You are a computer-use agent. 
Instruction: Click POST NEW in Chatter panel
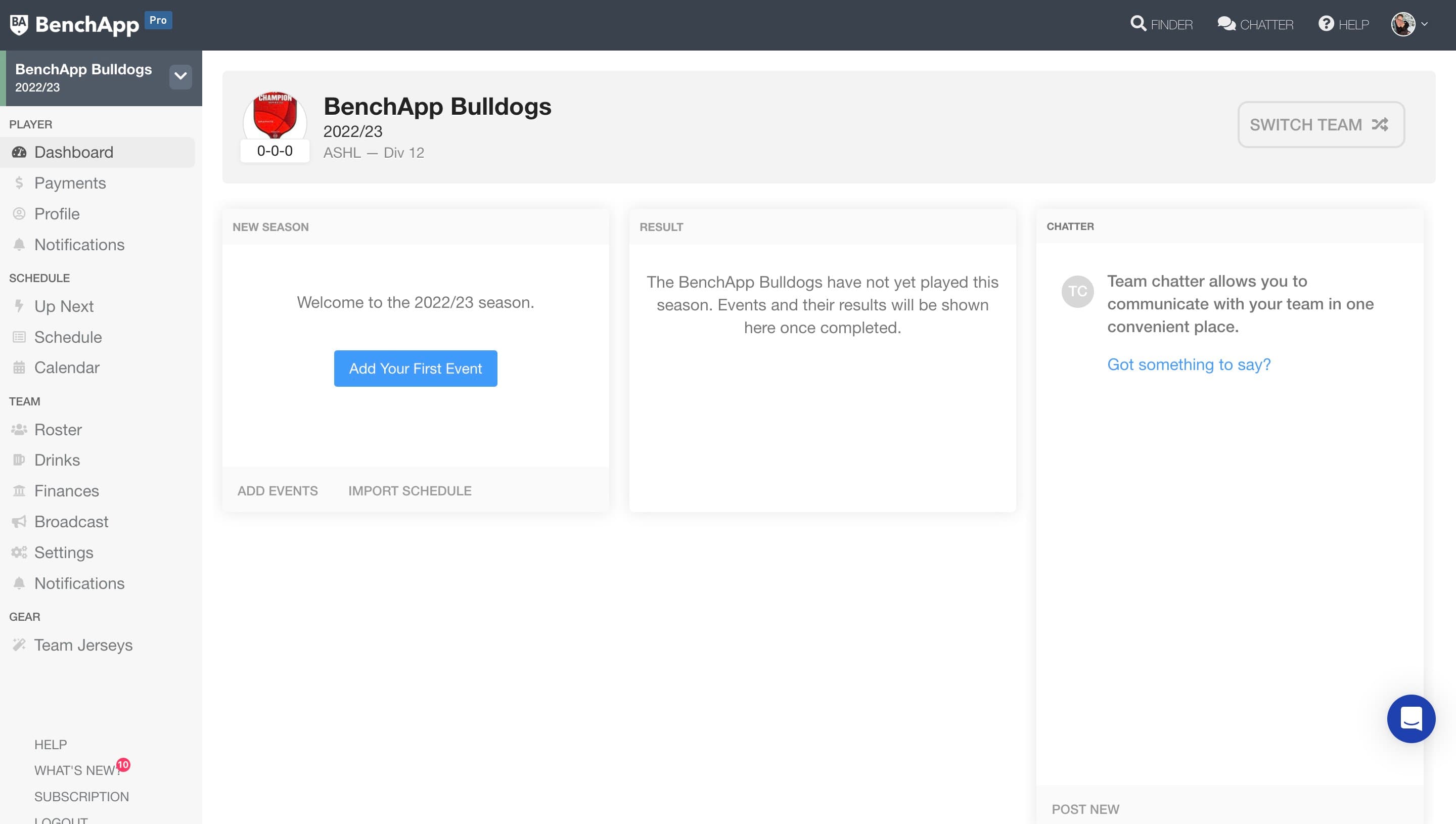pos(1085,809)
